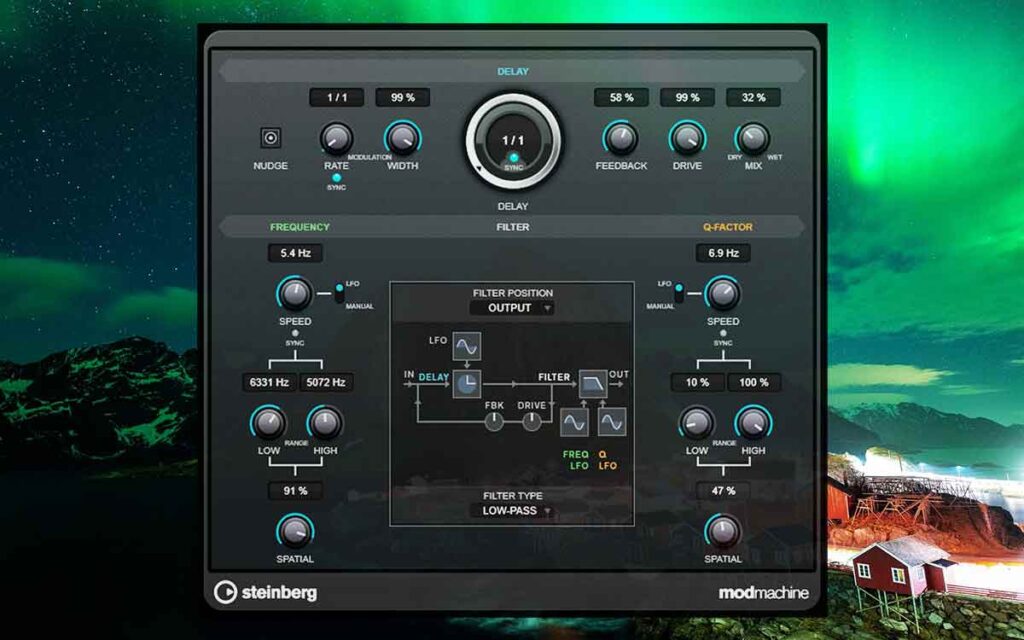Viewport: 1024px width, 640px height.
Task: Click the LFO sine wave icon above delay
Action: coord(467,346)
